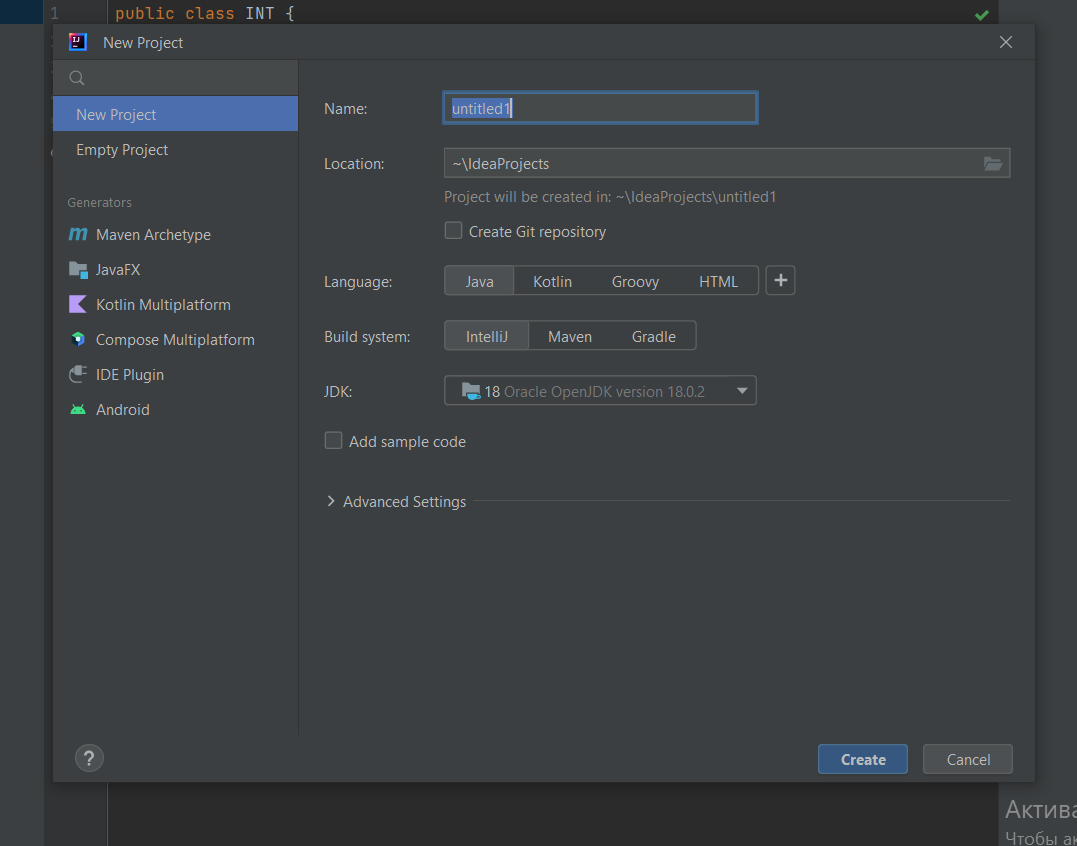Click the 'Project will be created in' hint text
This screenshot has height=846, width=1077.
(x=610, y=197)
